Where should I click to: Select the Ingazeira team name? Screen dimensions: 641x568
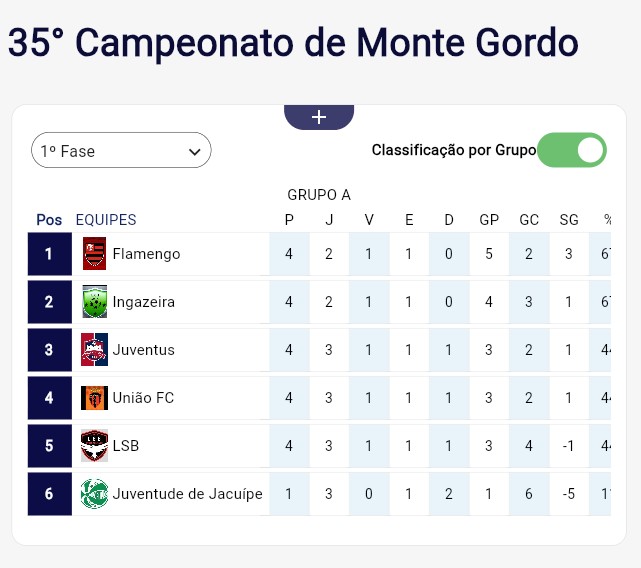pyautogui.click(x=143, y=302)
